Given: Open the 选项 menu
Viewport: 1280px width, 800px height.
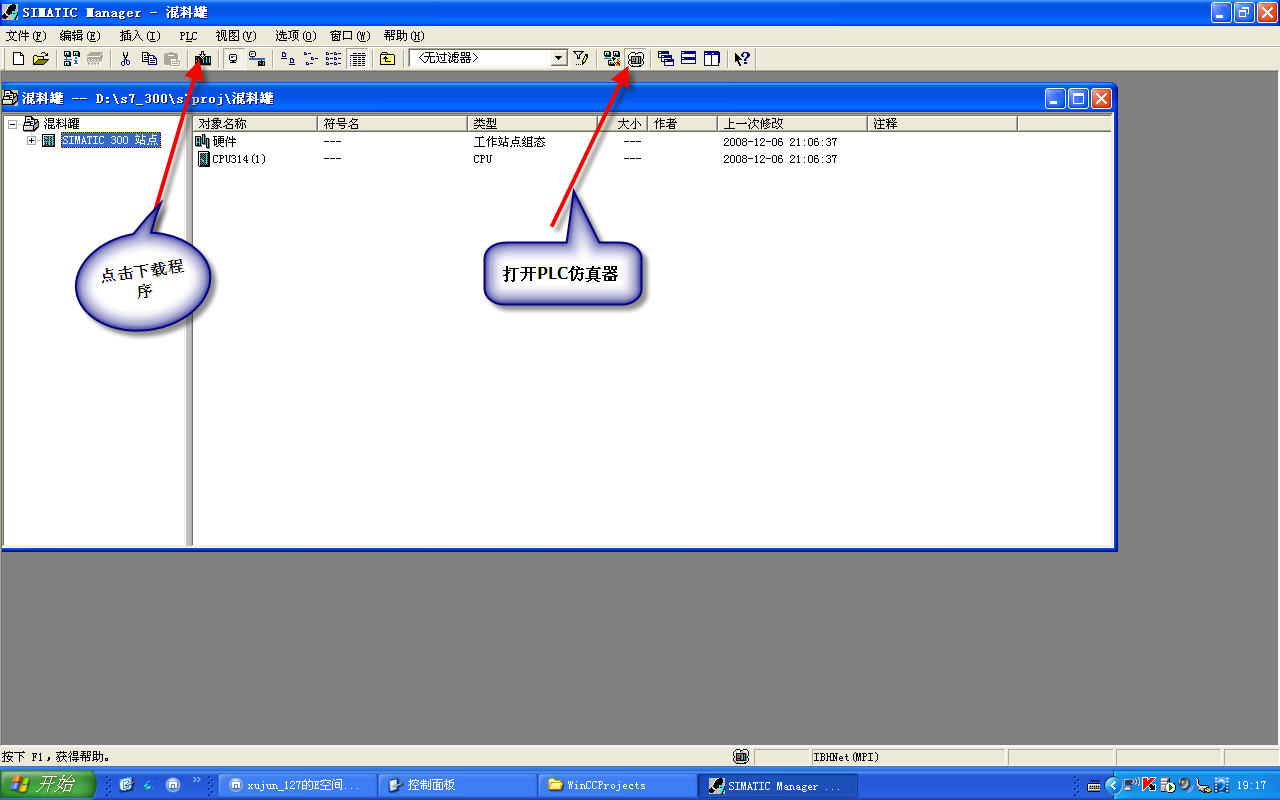Looking at the screenshot, I should 294,36.
